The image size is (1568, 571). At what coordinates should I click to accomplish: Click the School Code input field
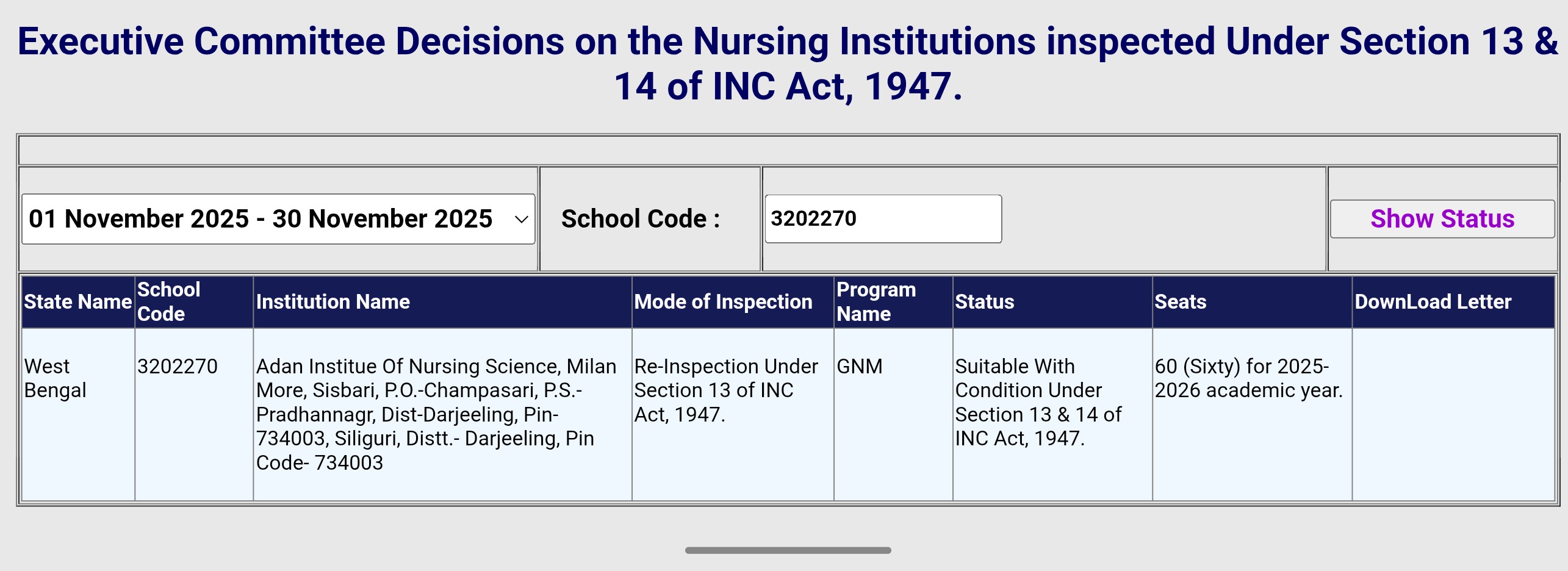(x=883, y=219)
